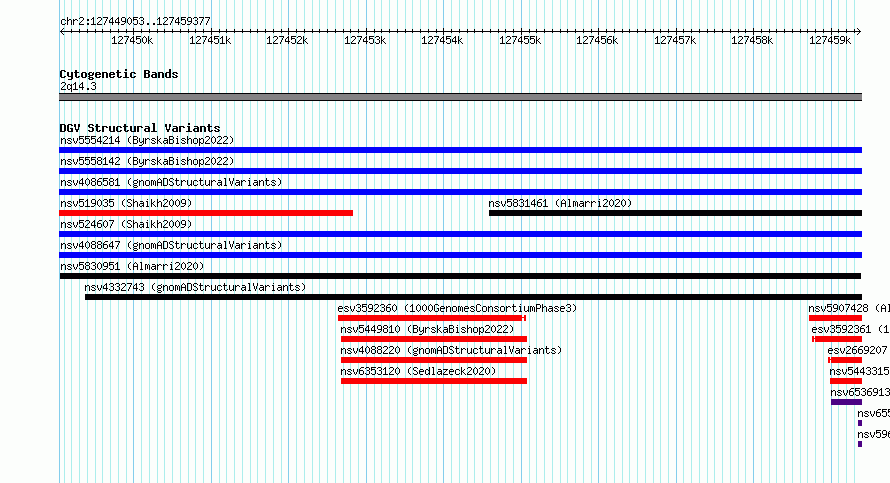Click the nsv5554214 (ByrskaBishop2022) variant label

coord(147,140)
